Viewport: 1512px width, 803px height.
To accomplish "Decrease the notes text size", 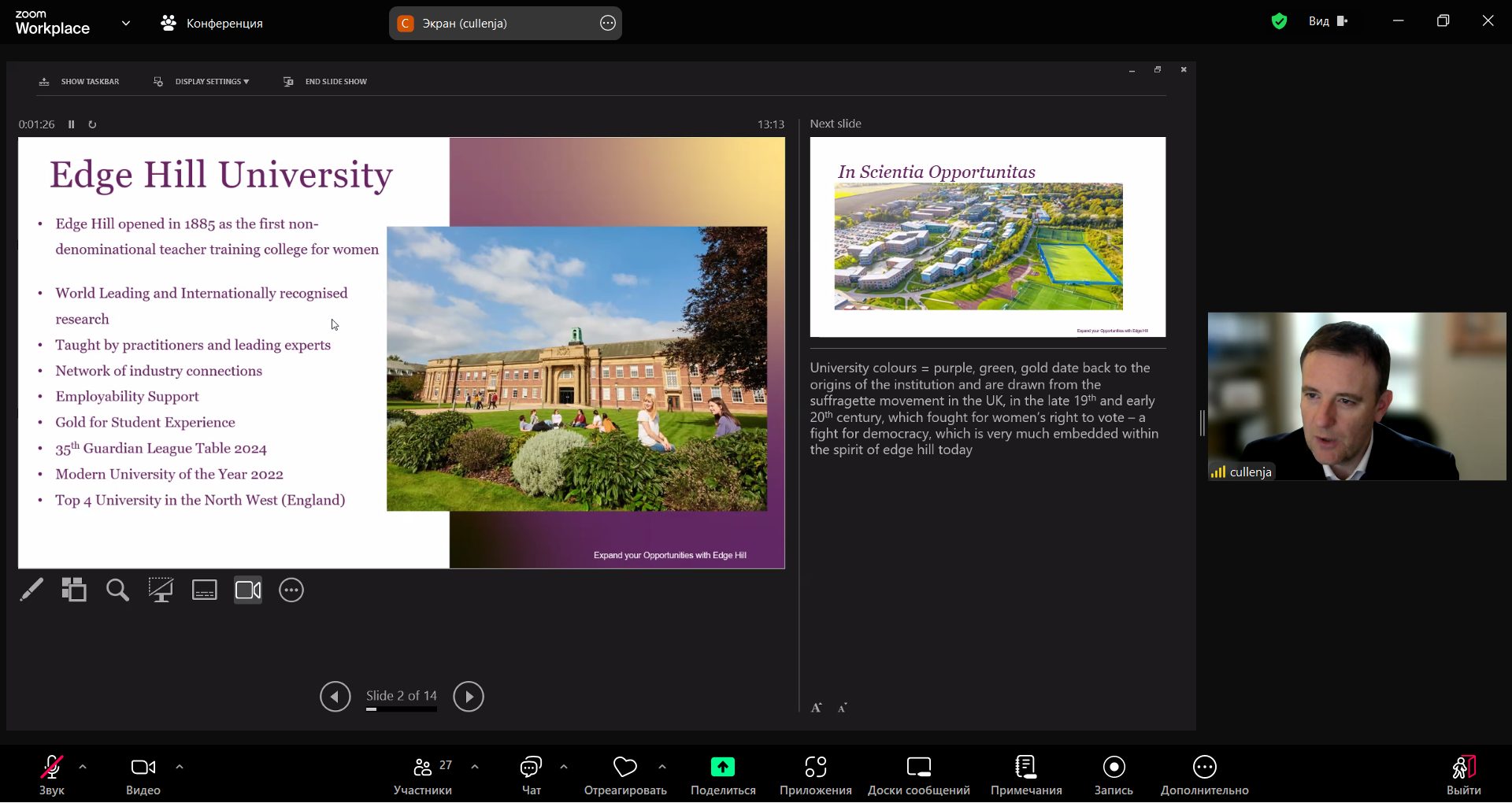I will (x=842, y=708).
